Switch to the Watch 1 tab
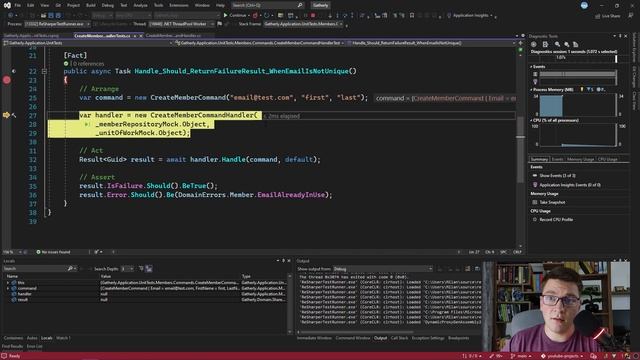 [x=62, y=338]
